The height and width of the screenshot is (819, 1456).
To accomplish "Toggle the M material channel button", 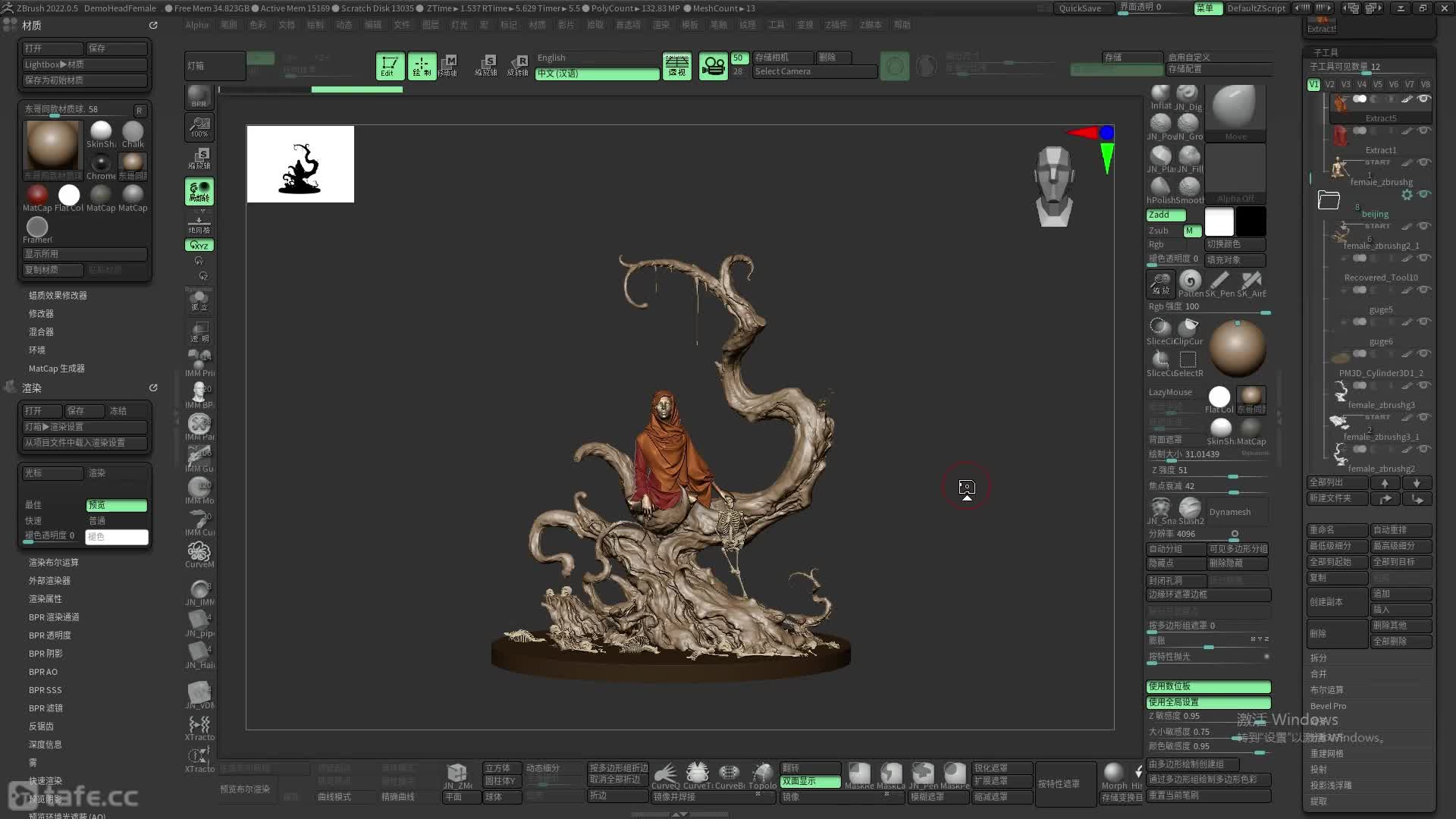I will click(1192, 231).
